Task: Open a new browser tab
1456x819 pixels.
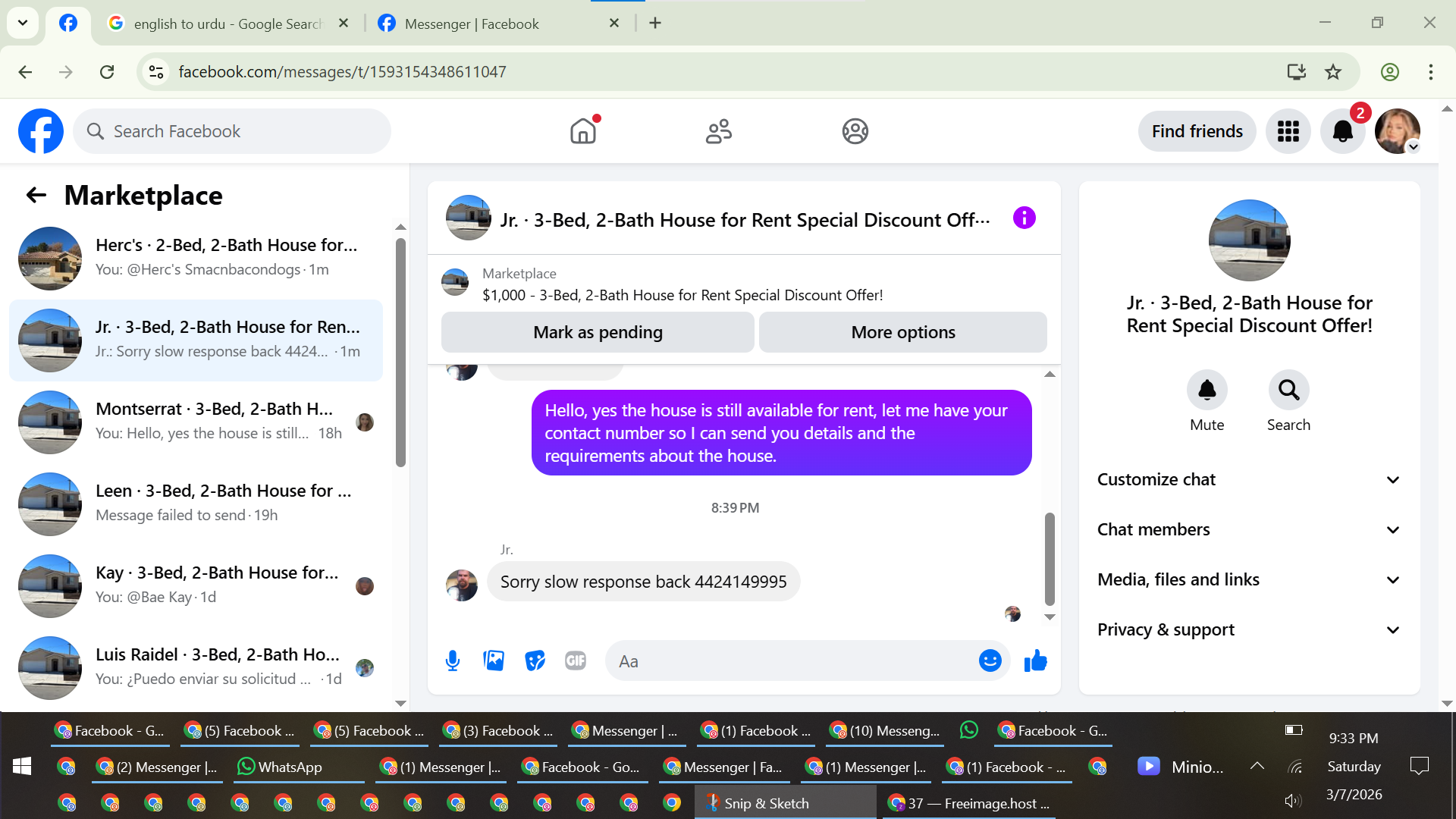Action: (x=655, y=24)
